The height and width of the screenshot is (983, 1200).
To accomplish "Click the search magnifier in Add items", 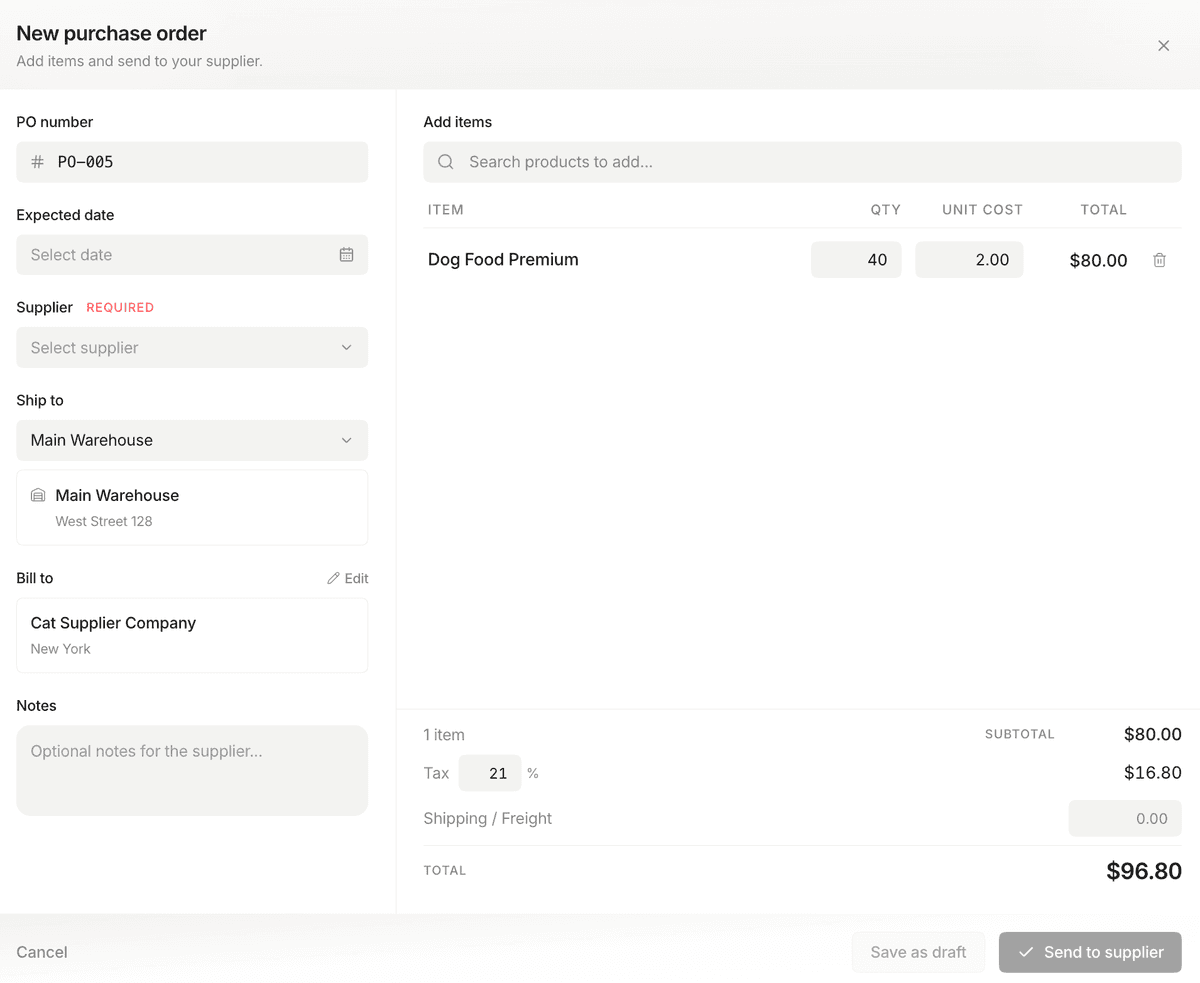I will [445, 161].
